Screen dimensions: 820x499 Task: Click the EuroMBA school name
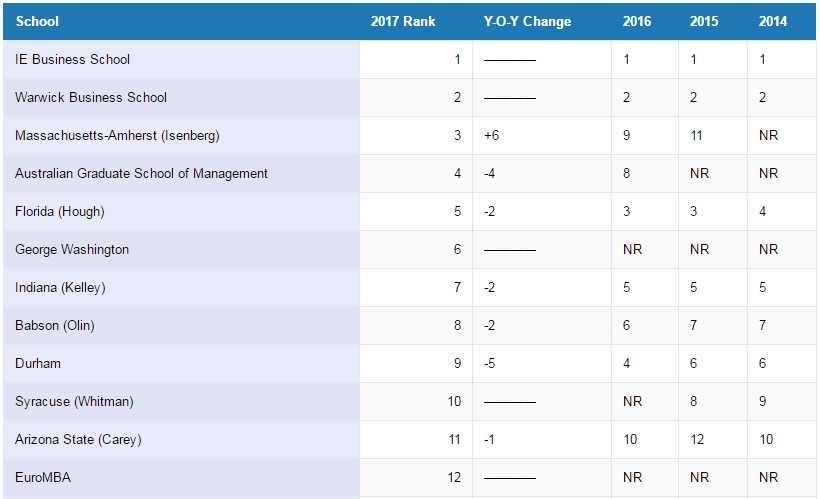tap(43, 478)
